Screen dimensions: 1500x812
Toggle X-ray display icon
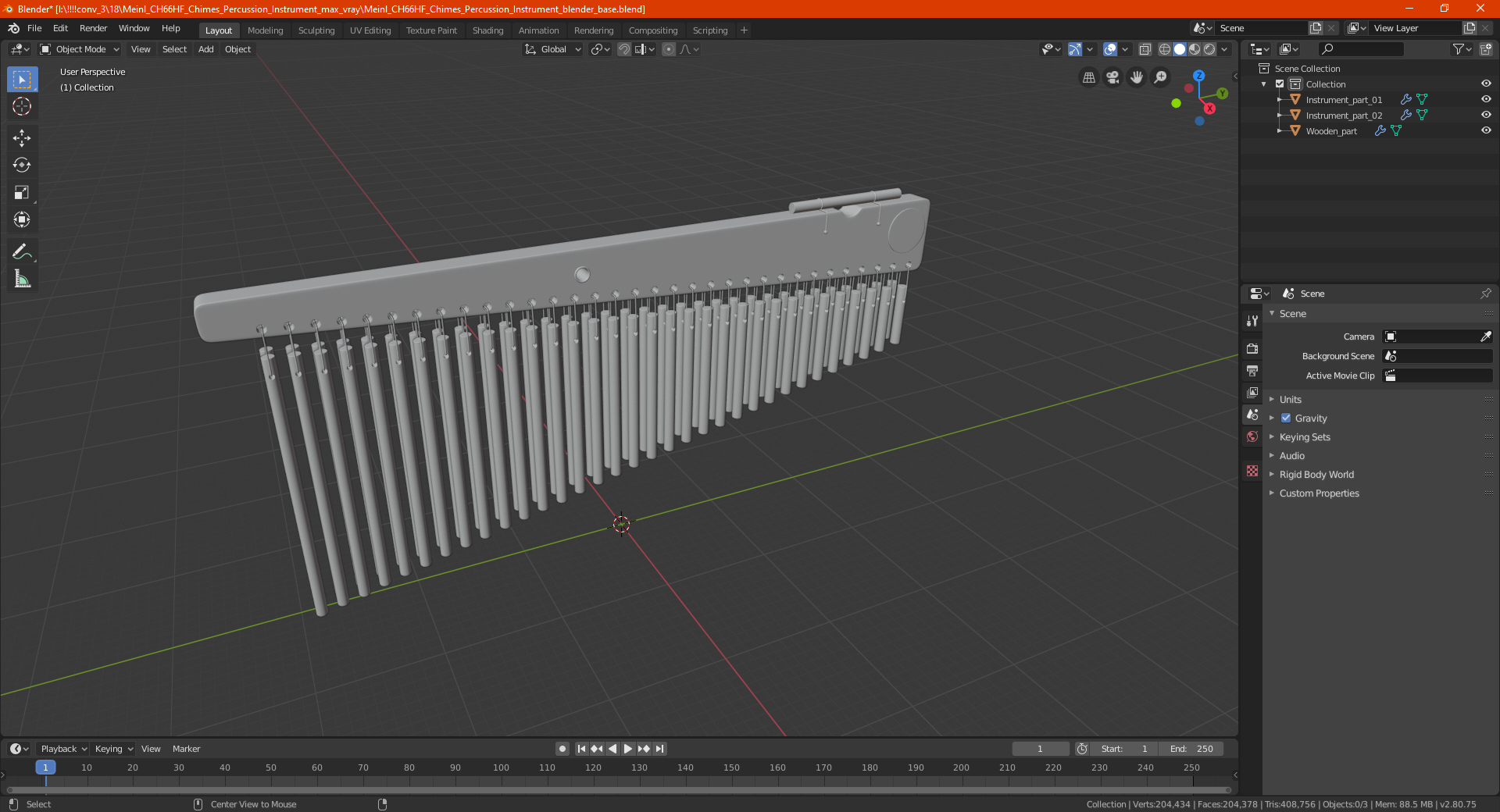pos(1145,49)
